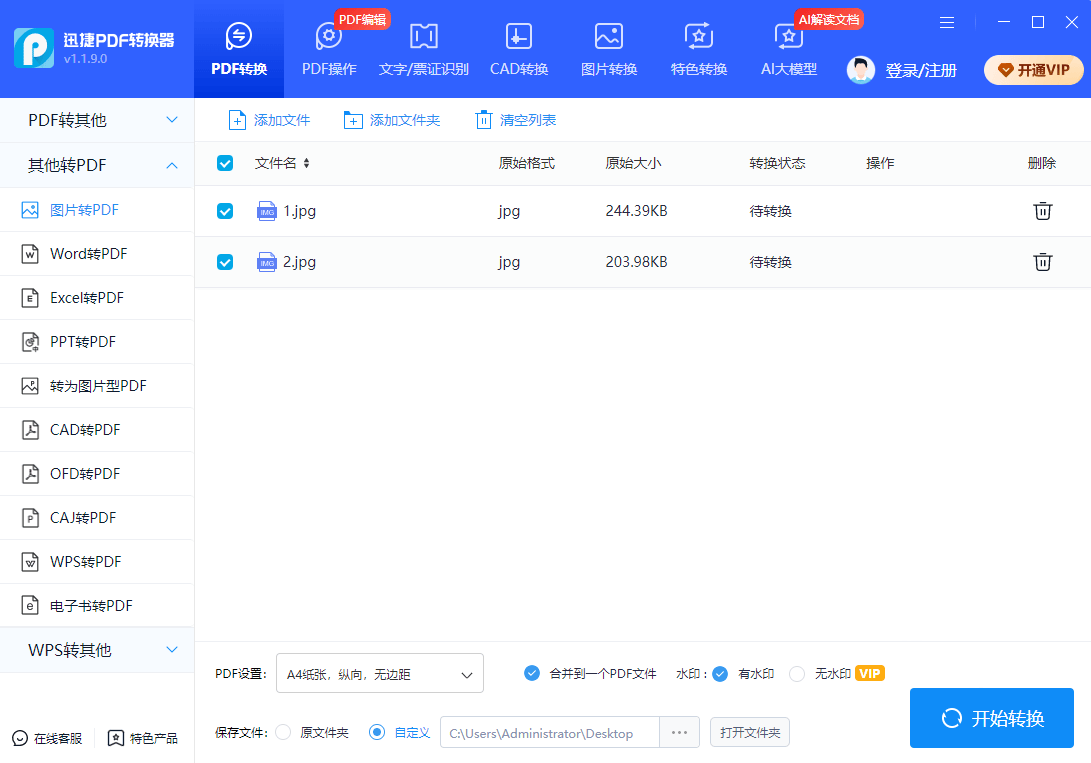Click the VIP badge next to 无水印
The image size is (1091, 763).
[870, 673]
